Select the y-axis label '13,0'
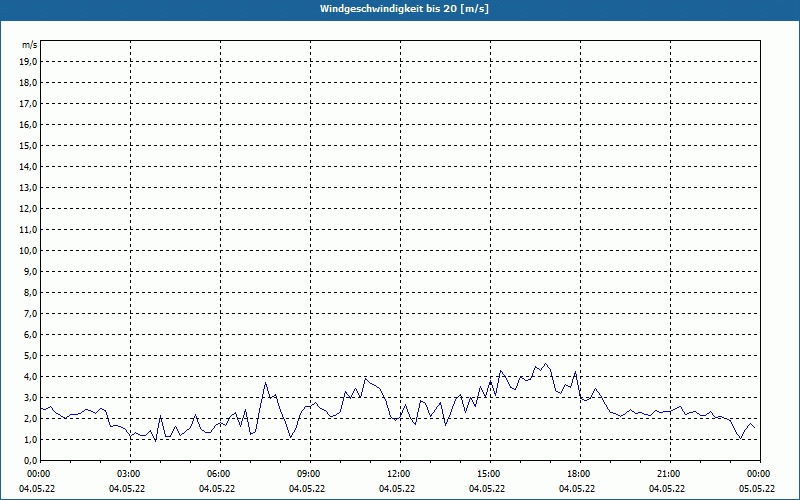Screen dimensions: 800x500 [28, 188]
